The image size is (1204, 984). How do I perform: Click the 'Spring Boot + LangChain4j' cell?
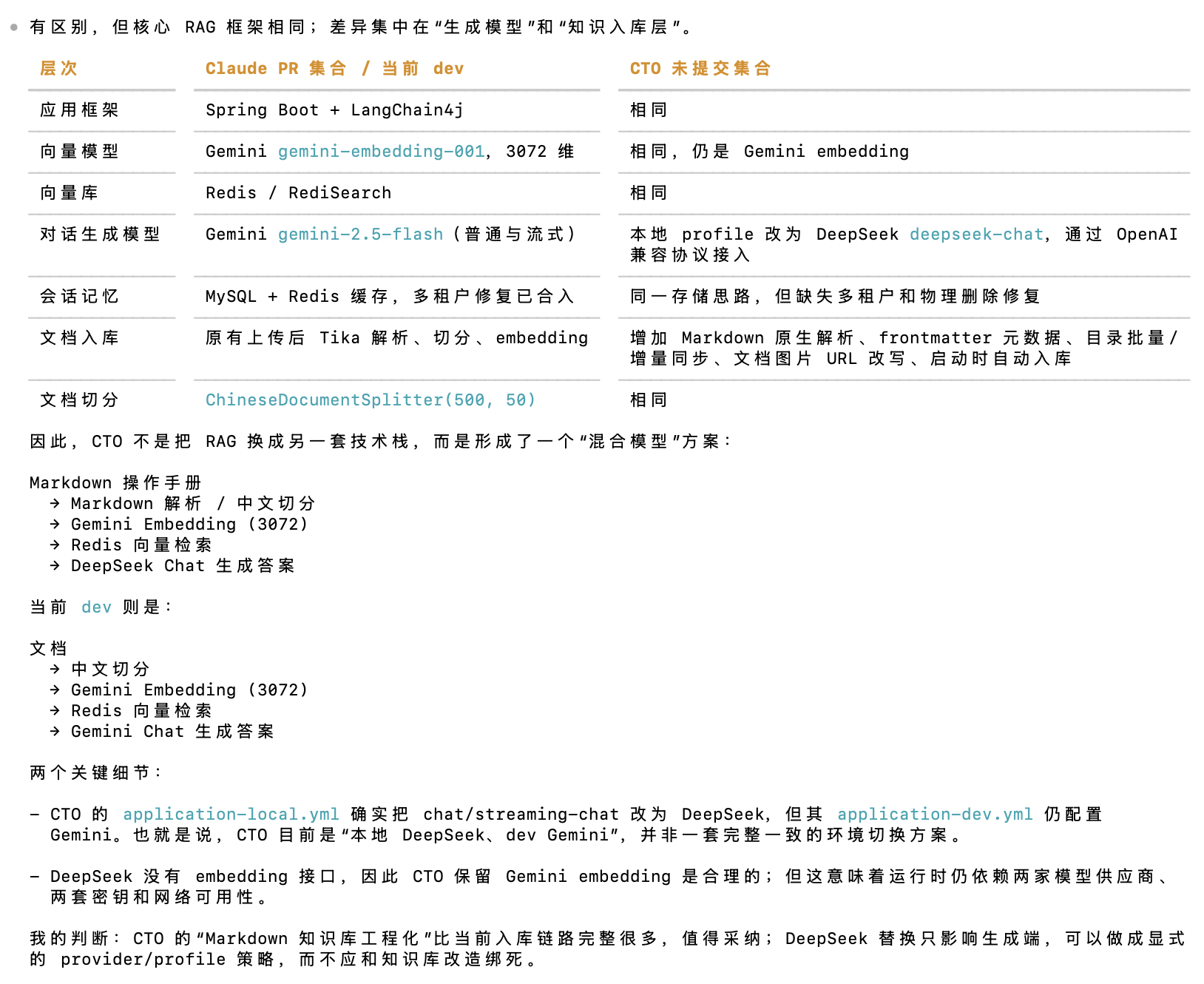(x=334, y=110)
